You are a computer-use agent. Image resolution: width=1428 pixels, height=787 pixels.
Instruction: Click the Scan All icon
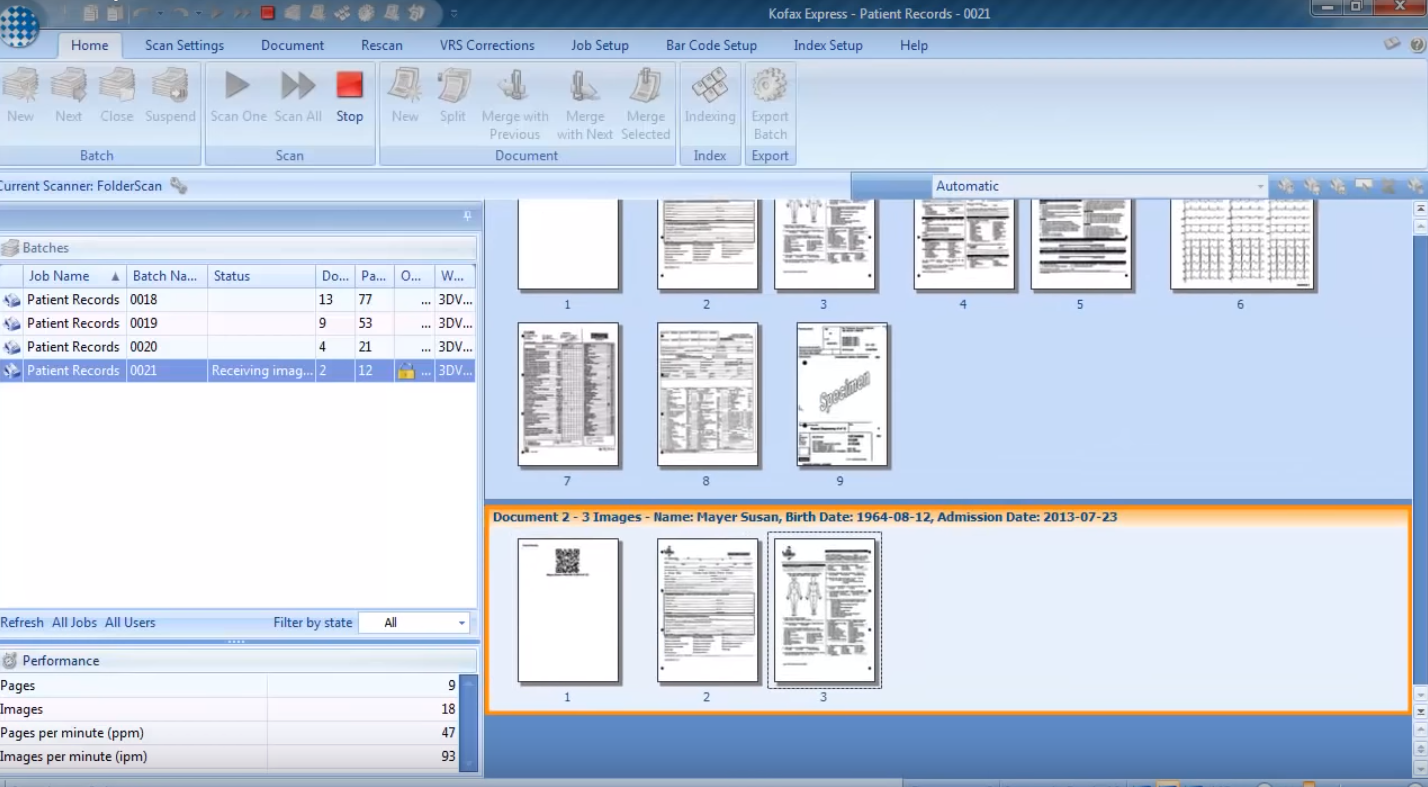tap(298, 86)
